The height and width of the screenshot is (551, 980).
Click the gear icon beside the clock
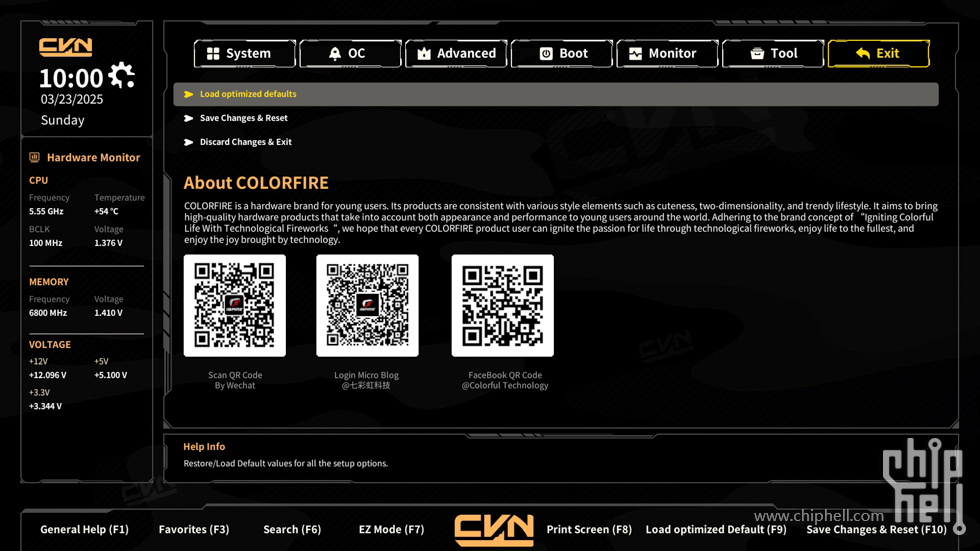(x=121, y=76)
